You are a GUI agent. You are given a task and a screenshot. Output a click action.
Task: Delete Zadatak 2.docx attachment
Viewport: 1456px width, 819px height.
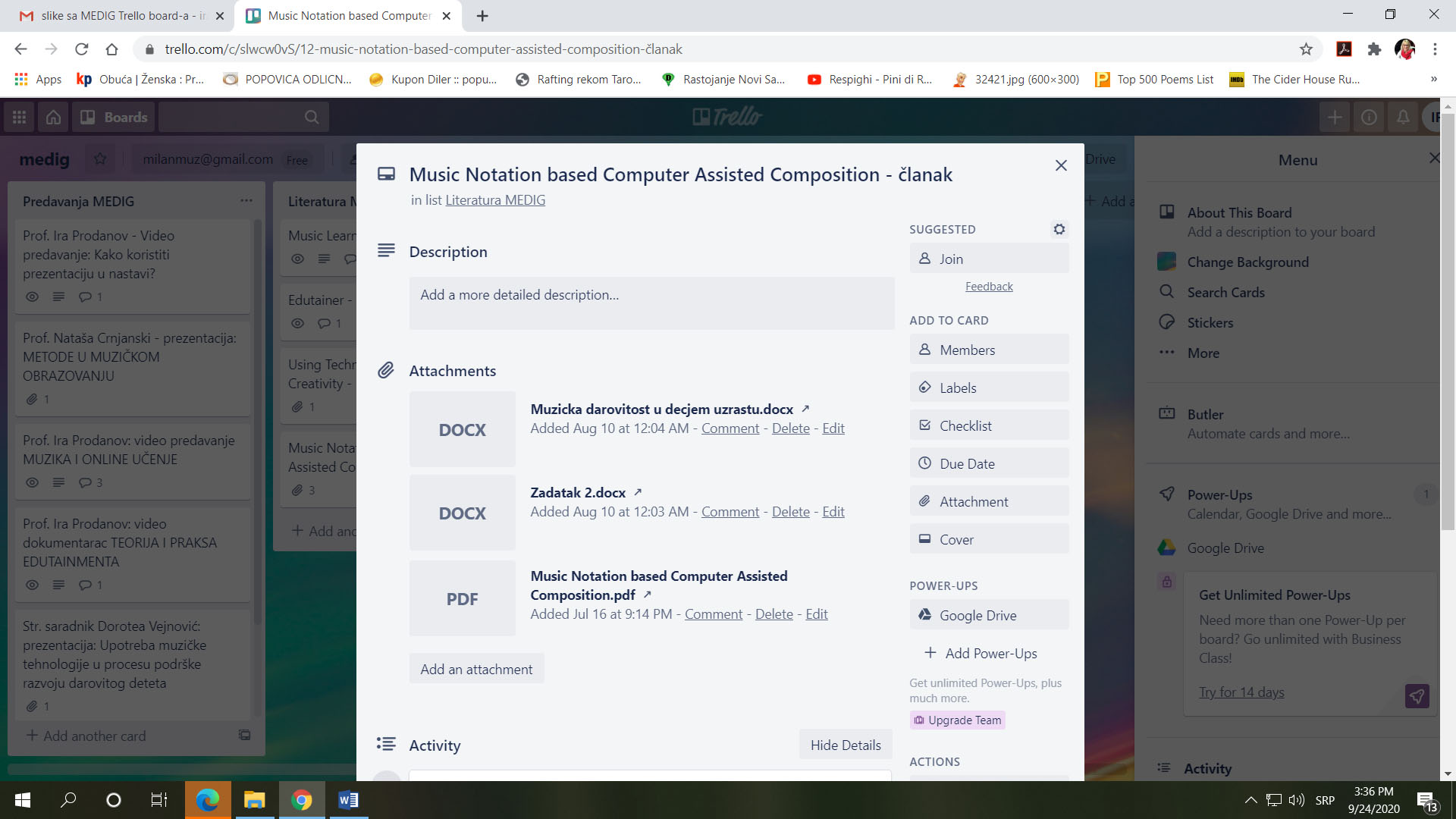pyautogui.click(x=790, y=512)
